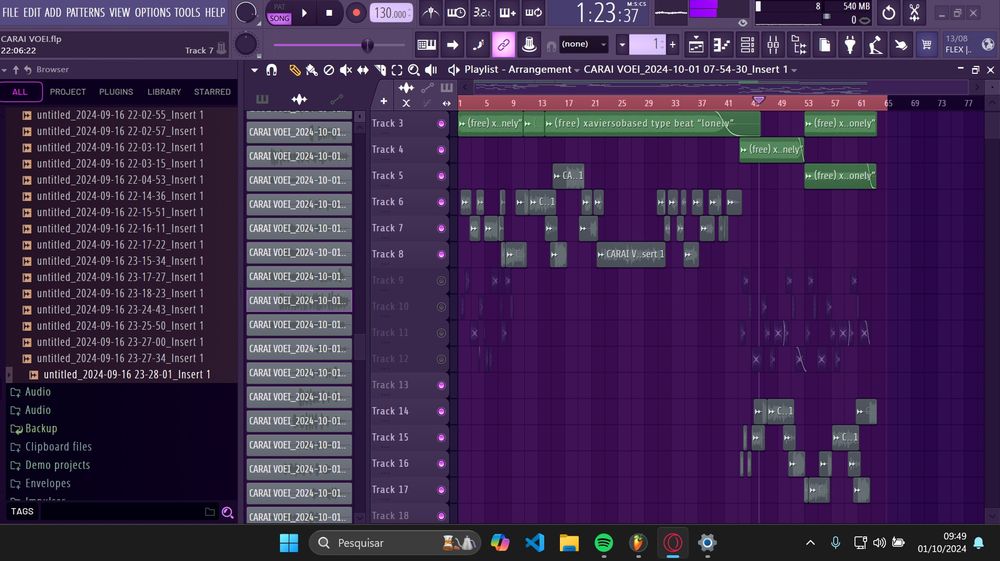1000x561 pixels.
Task: Mute Track 14 via its toggle dot
Action: point(441,411)
